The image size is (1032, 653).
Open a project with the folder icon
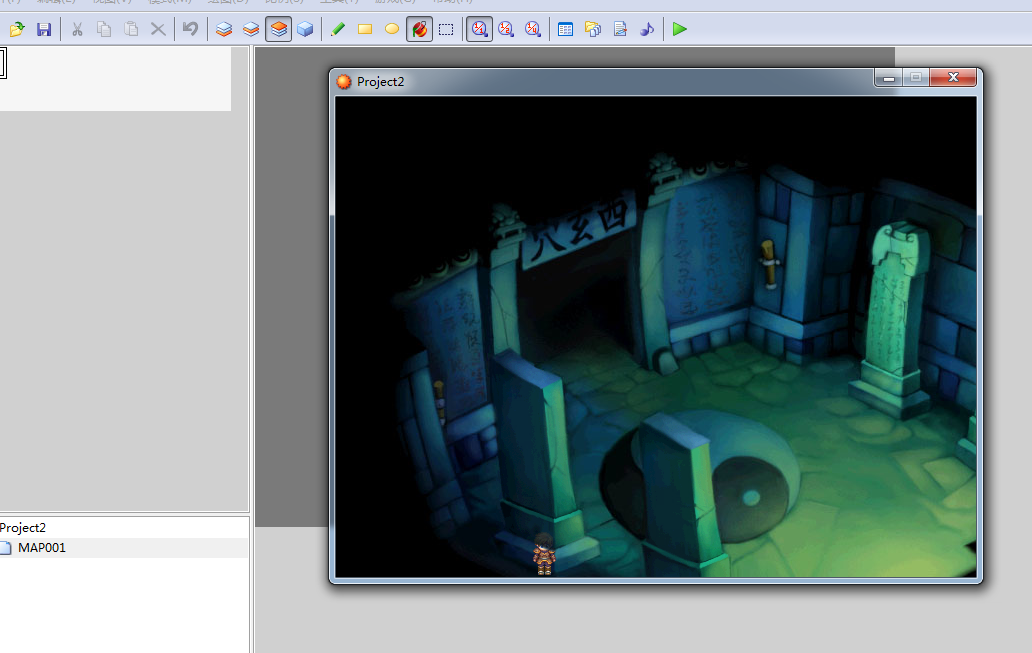coord(17,29)
